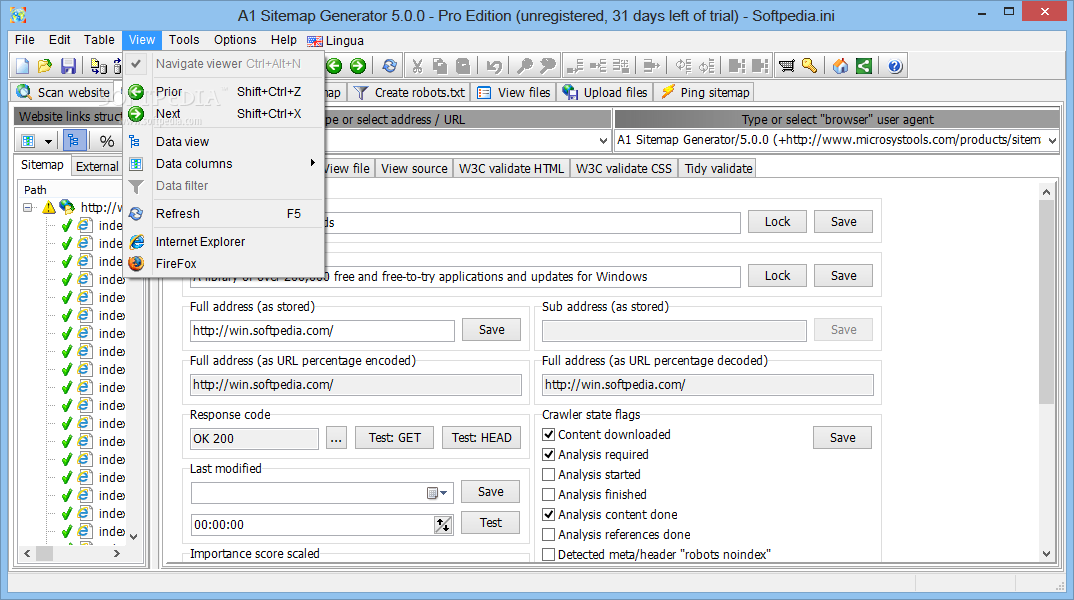Click the time stepper icon beside 00:00:00
This screenshot has width=1074, height=600.
(443, 525)
